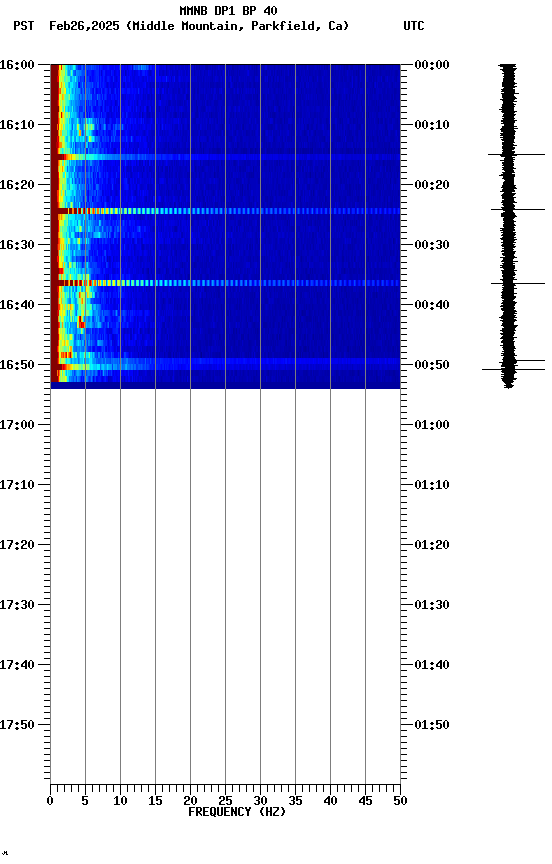552x864 pixels.
Task: Click the 01:50 UTC time label
Action: point(432,725)
